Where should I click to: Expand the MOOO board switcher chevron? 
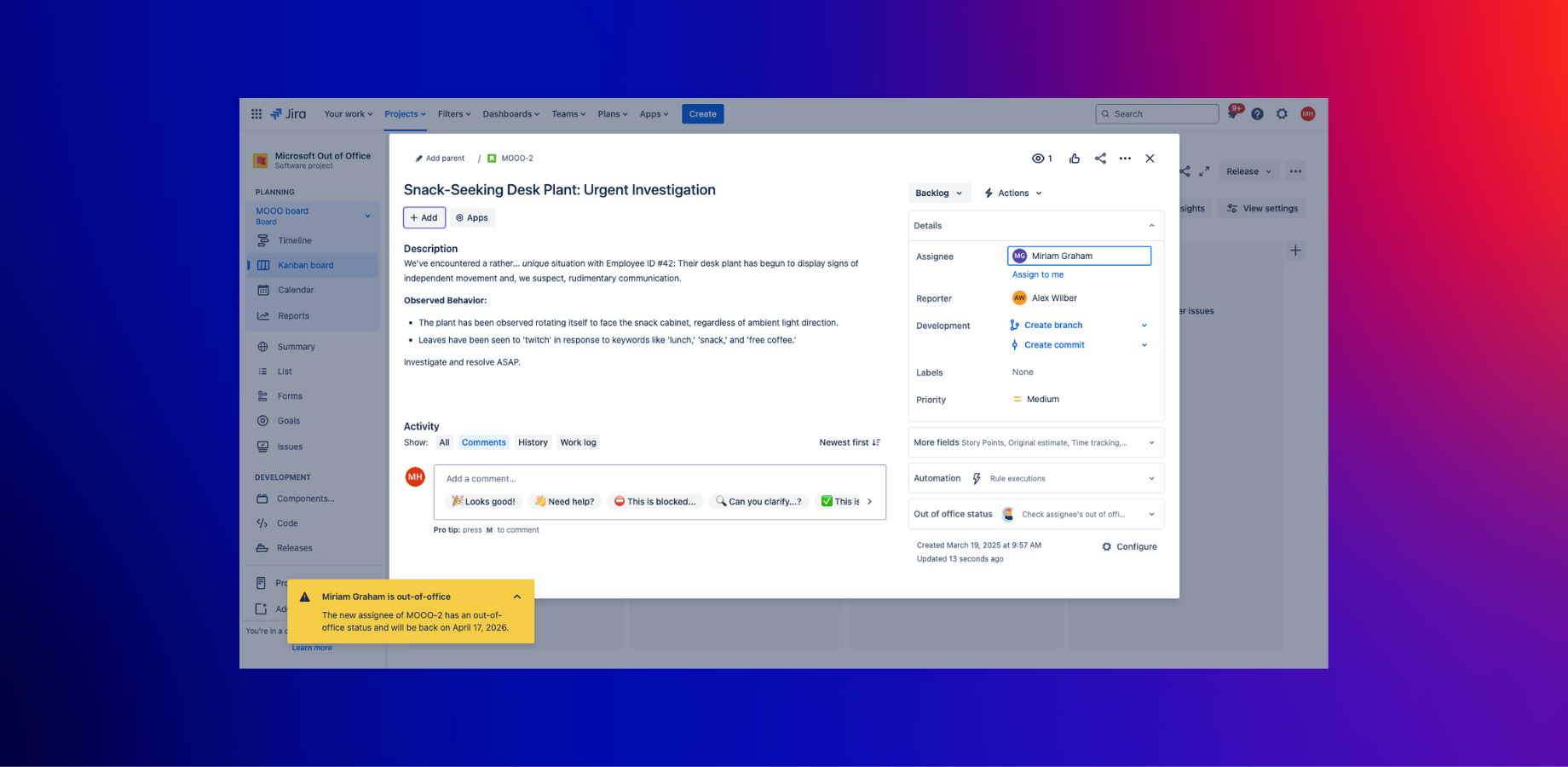pos(367,216)
